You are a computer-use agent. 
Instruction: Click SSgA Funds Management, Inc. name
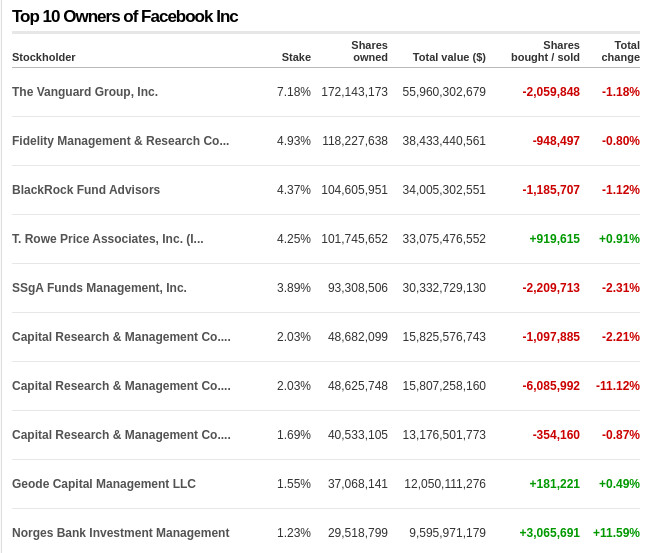pos(99,288)
